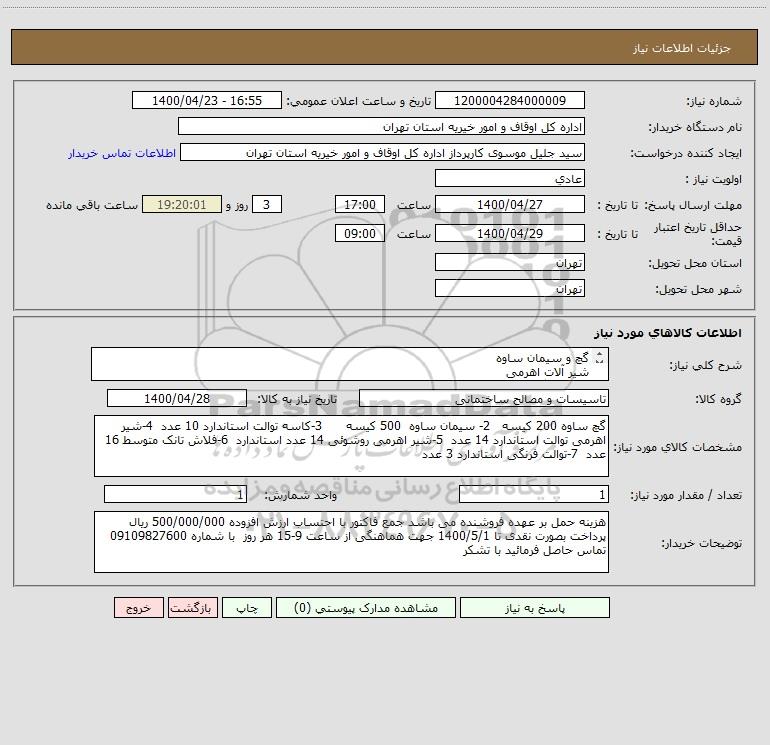This screenshot has width=770, height=745.
Task: Click the اطلاعات کالاهای مورد نیاز section heading
Action: point(668,333)
